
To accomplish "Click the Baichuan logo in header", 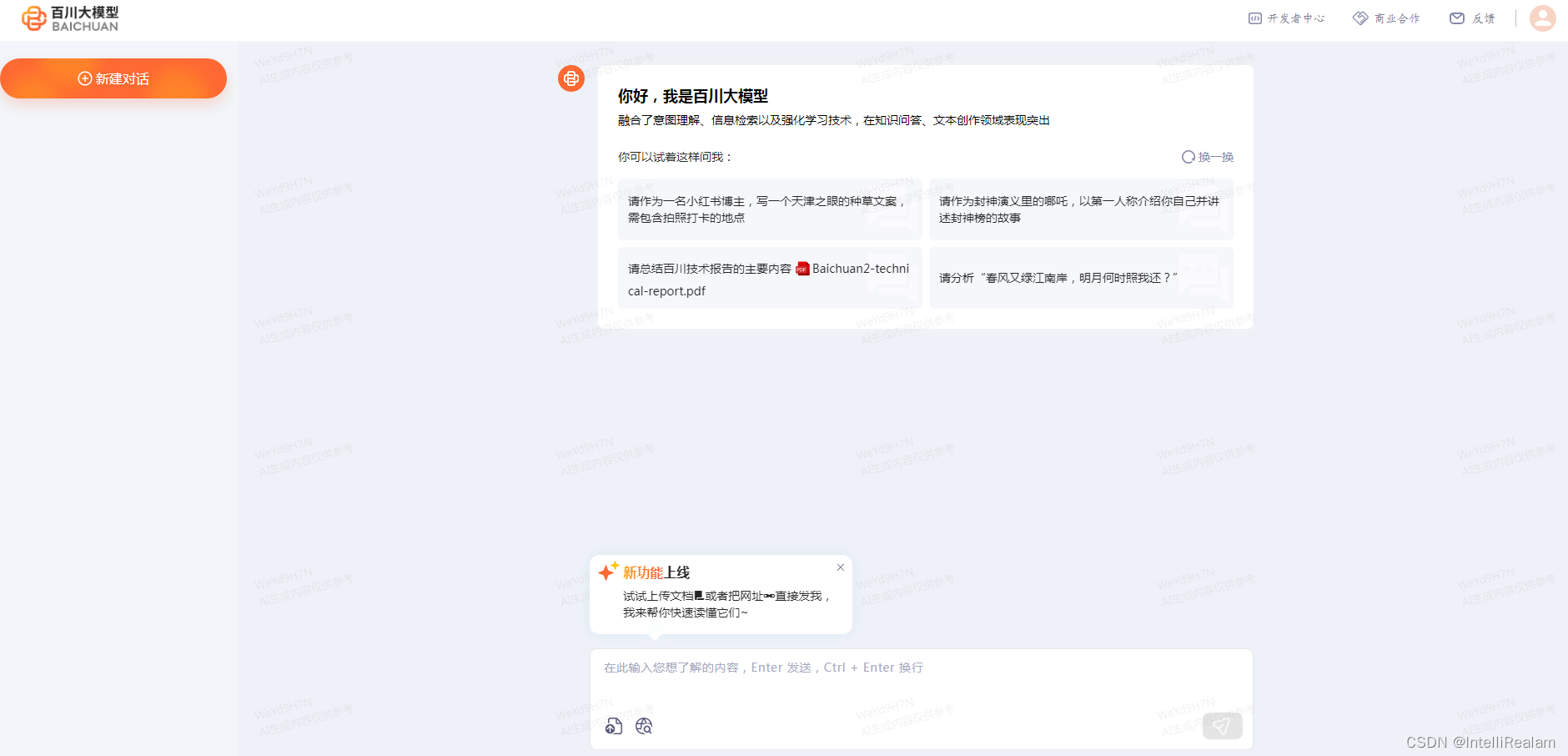I will 70,18.
